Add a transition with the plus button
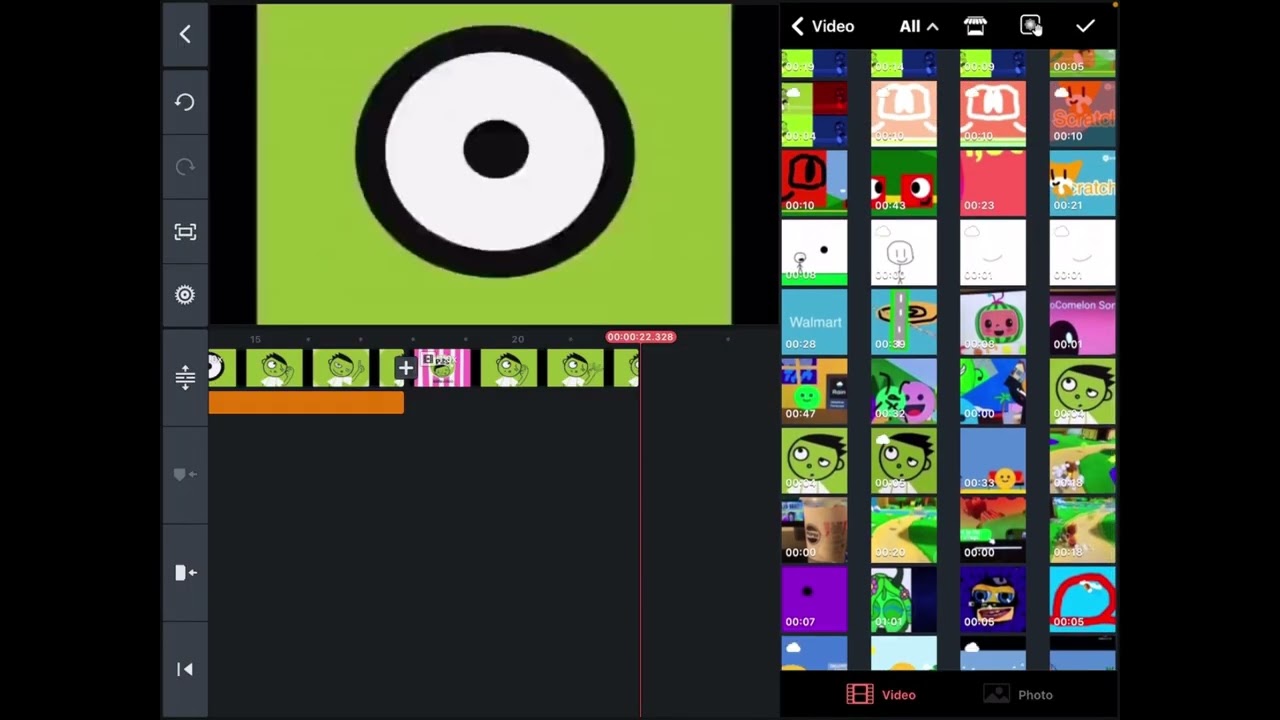The width and height of the screenshot is (1280, 720). pyautogui.click(x=405, y=369)
